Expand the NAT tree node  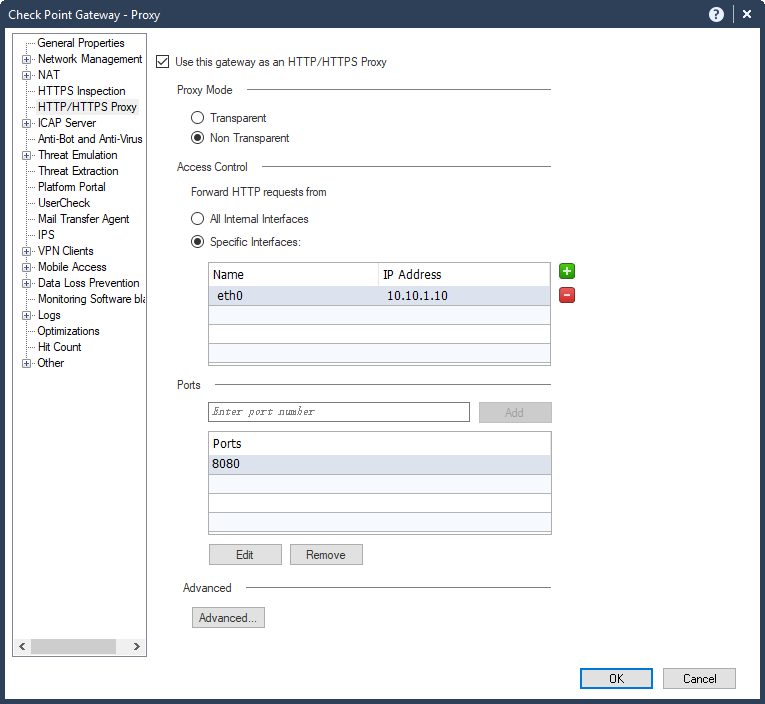[26, 76]
